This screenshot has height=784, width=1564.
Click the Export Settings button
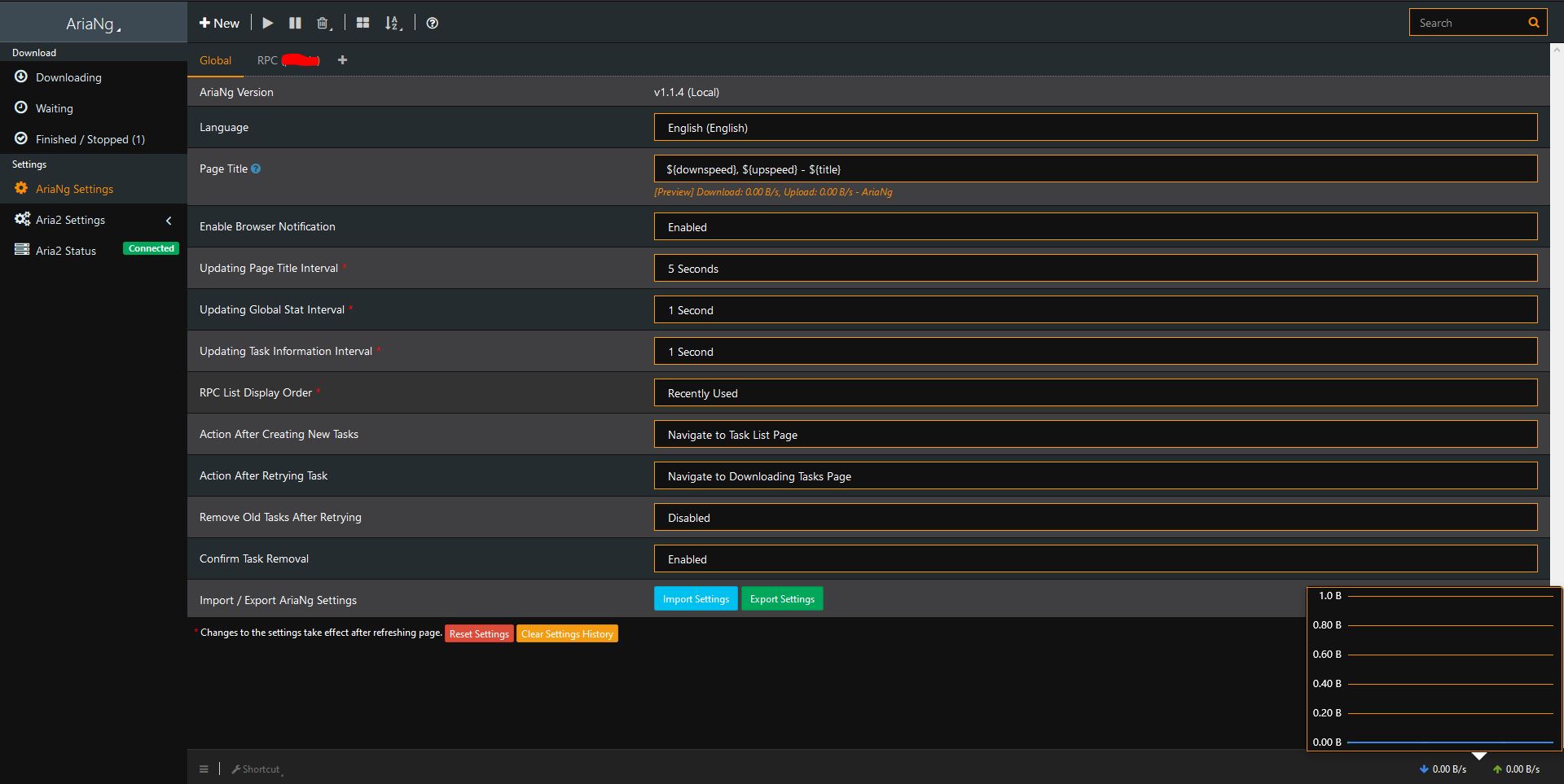(x=782, y=599)
